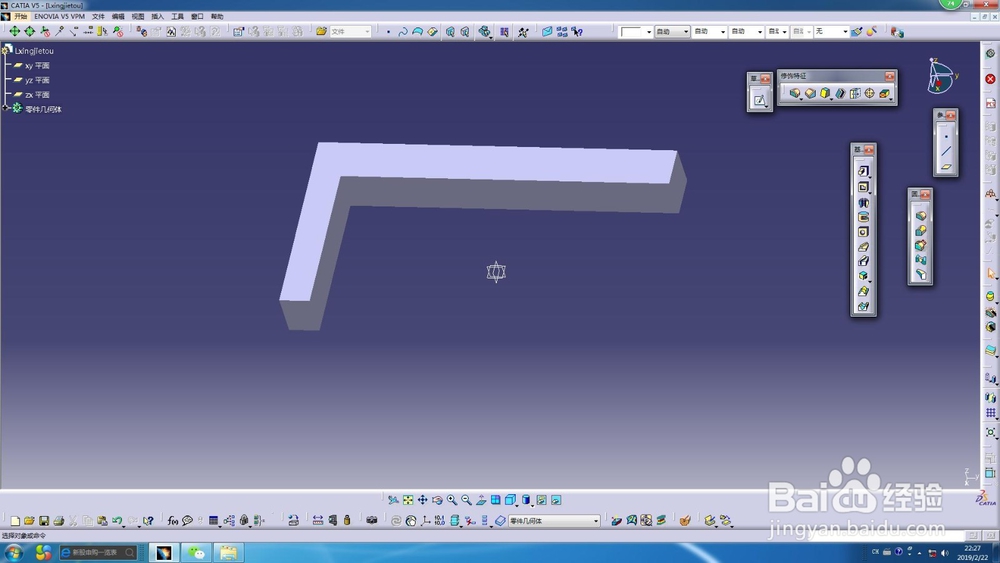Click the shaft icon in sketch-based features toolbar

pyautogui.click(x=863, y=202)
